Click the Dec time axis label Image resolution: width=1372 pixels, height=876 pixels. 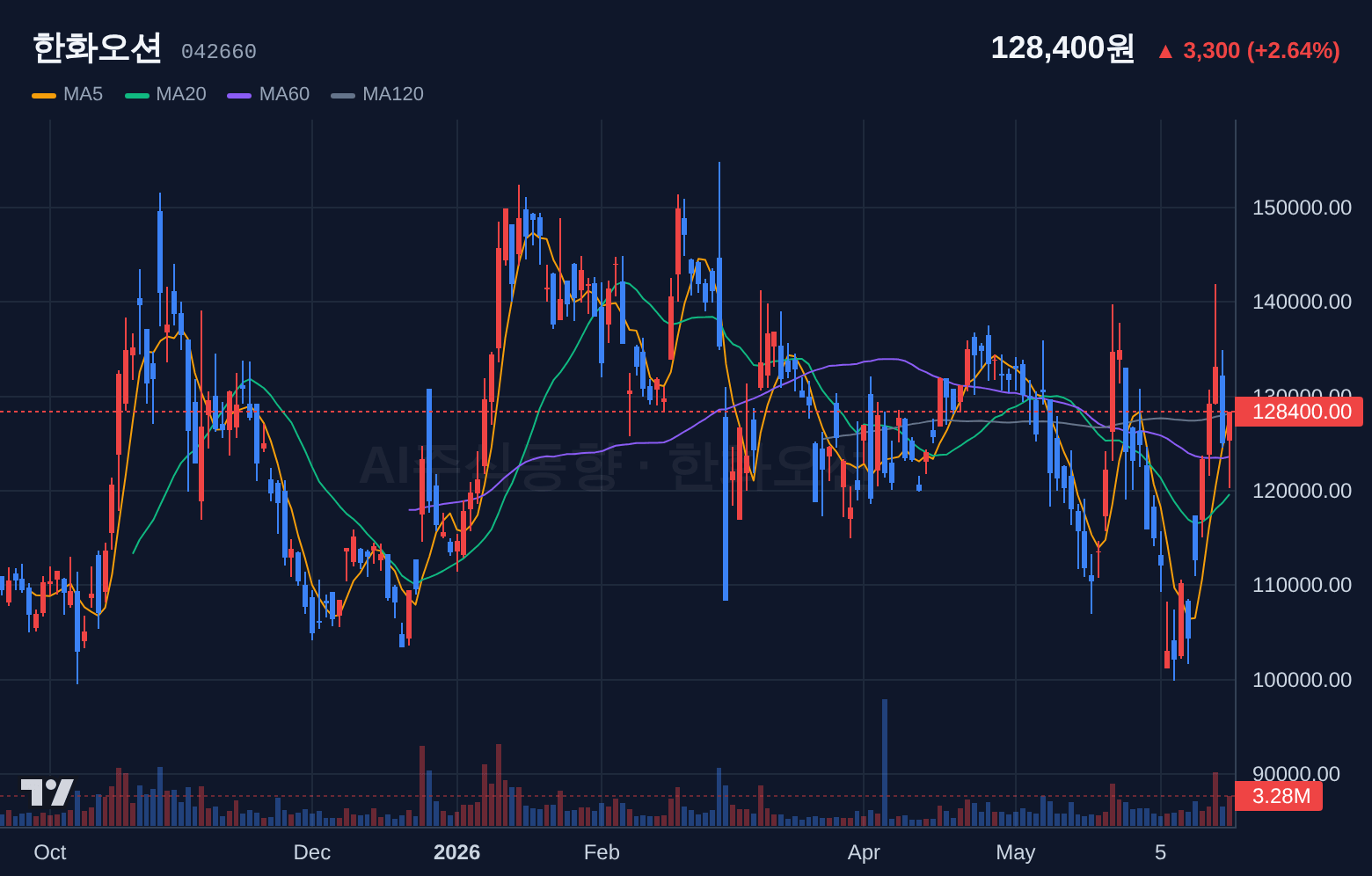pyautogui.click(x=312, y=852)
